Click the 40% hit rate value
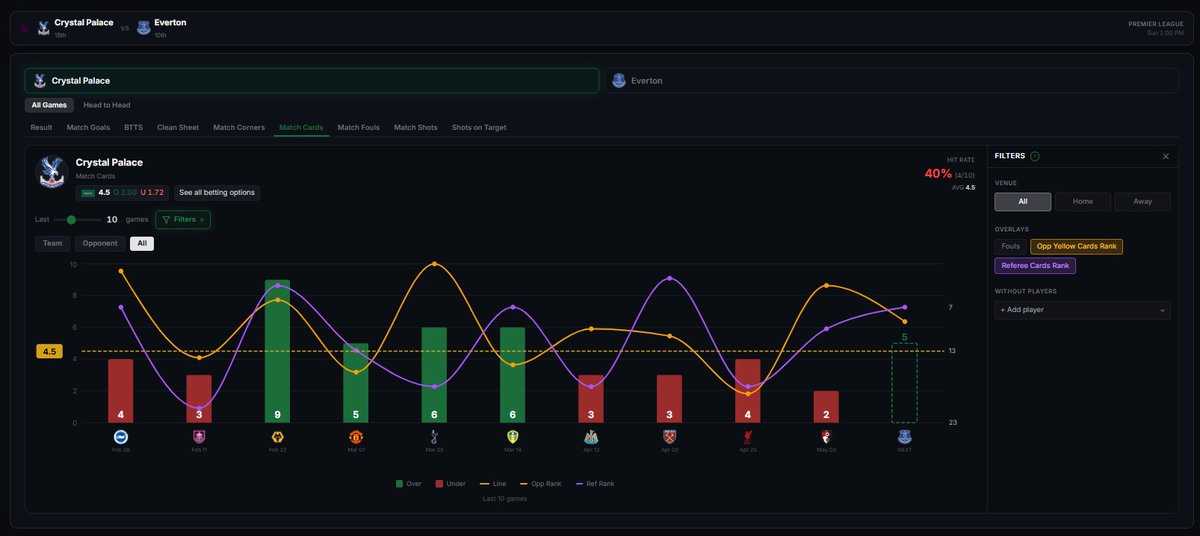1200x536 pixels. tap(938, 173)
